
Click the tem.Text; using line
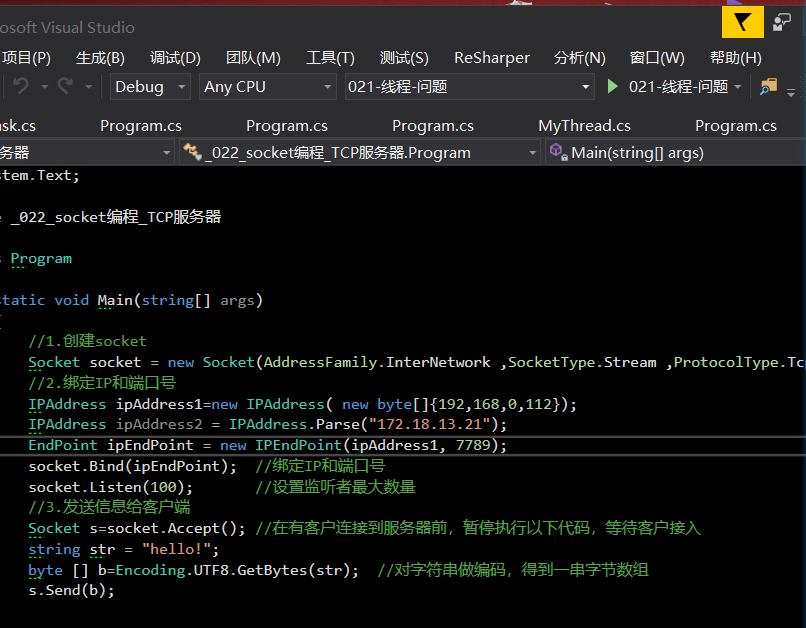(40, 176)
